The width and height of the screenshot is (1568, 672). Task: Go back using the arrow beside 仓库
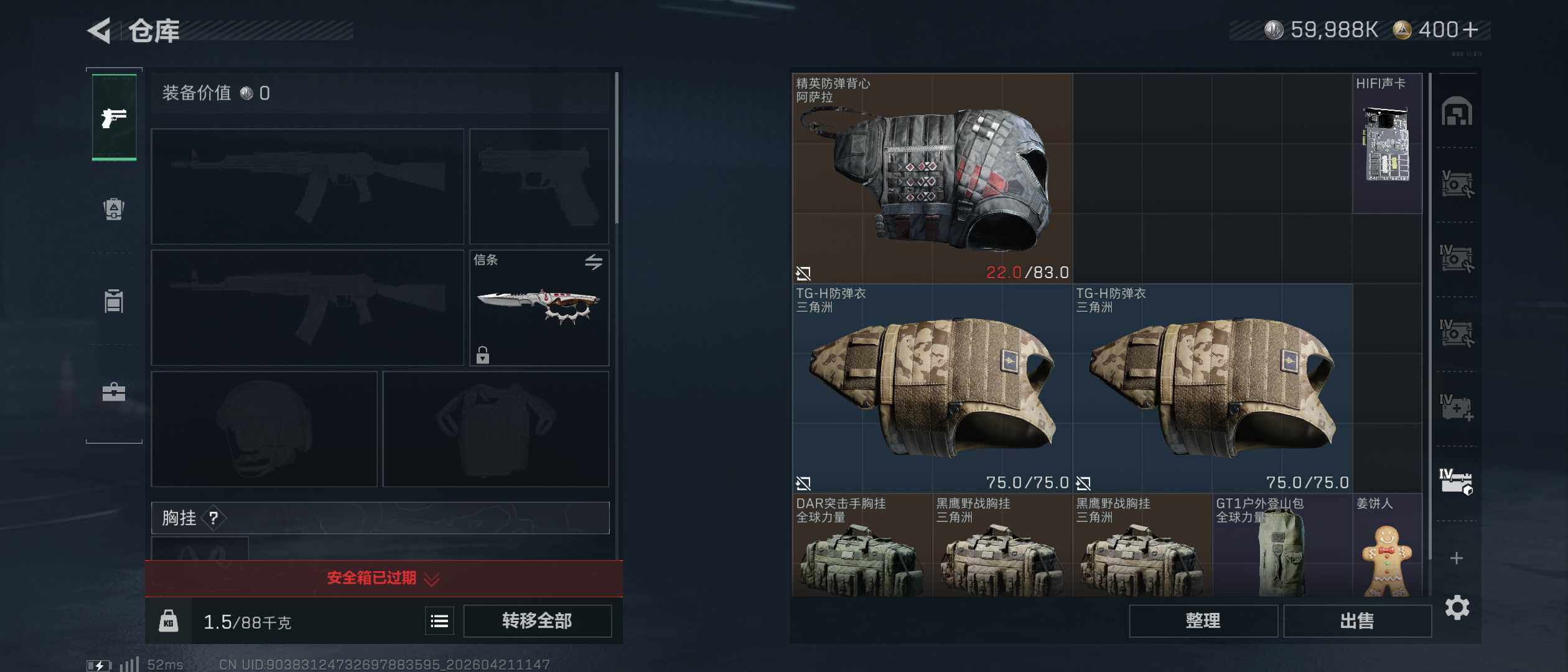click(x=100, y=30)
